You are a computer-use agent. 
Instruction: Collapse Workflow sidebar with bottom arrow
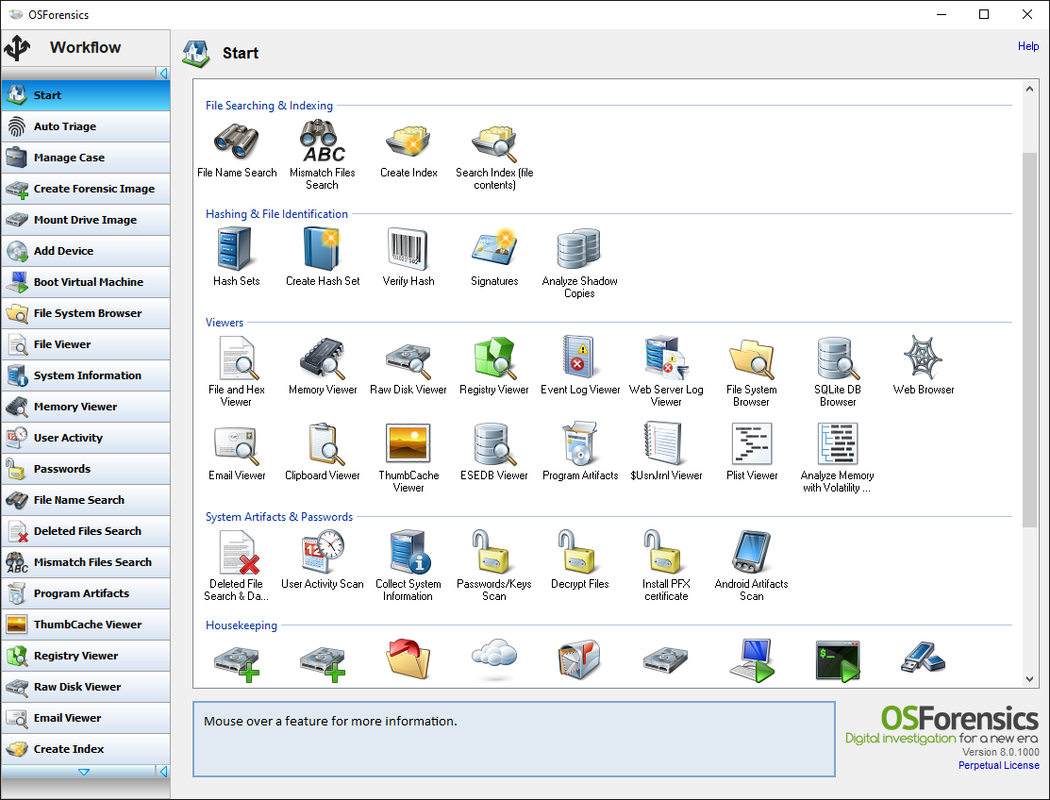(x=163, y=771)
